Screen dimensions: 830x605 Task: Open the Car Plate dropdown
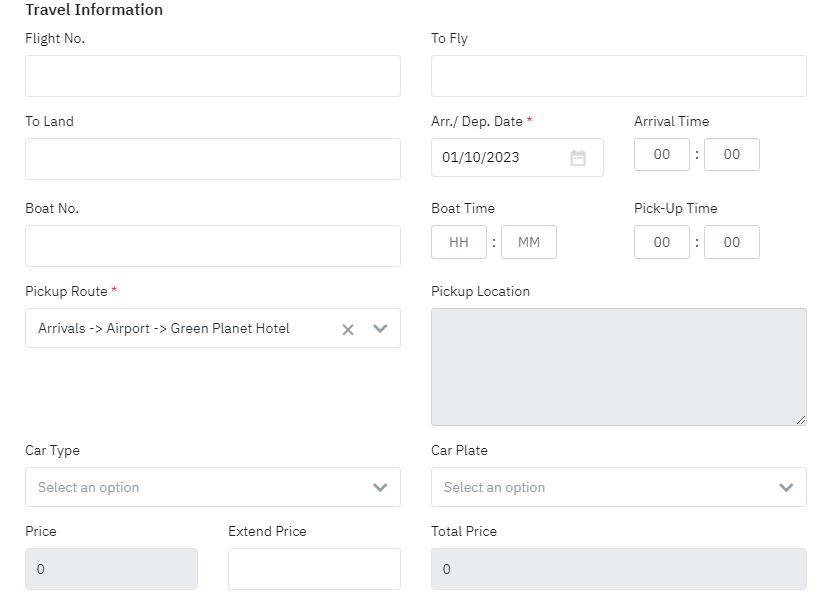tap(618, 487)
